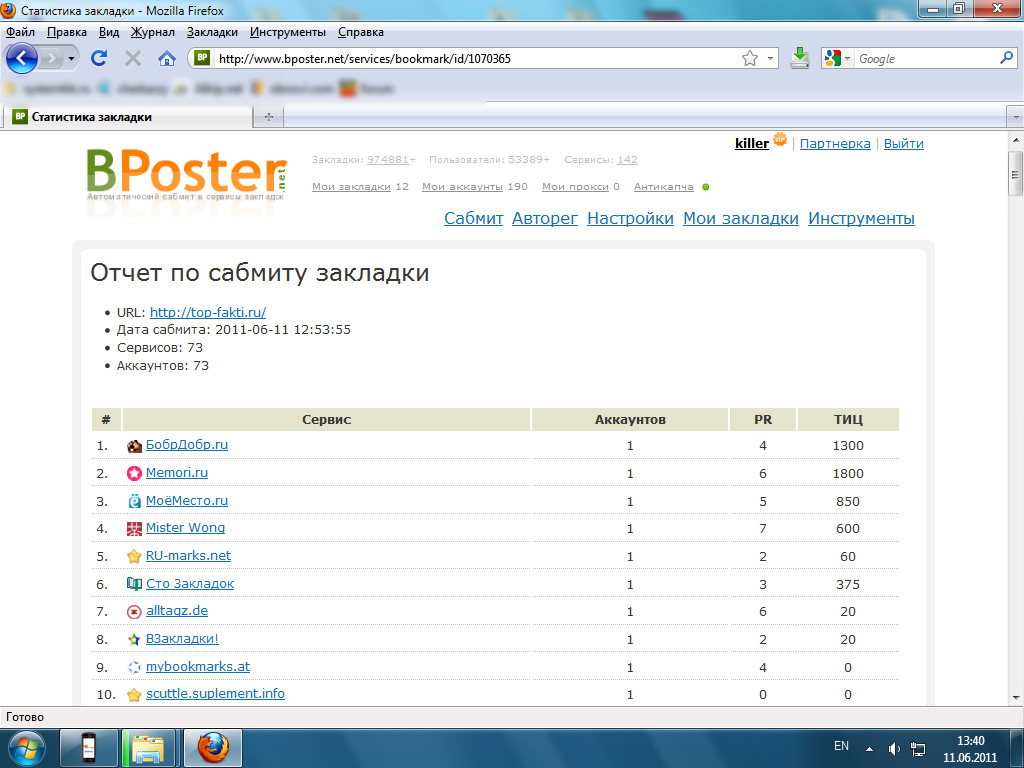Open the top-fakti.ru URL link
The width and height of the screenshot is (1024, 768).
208,312
